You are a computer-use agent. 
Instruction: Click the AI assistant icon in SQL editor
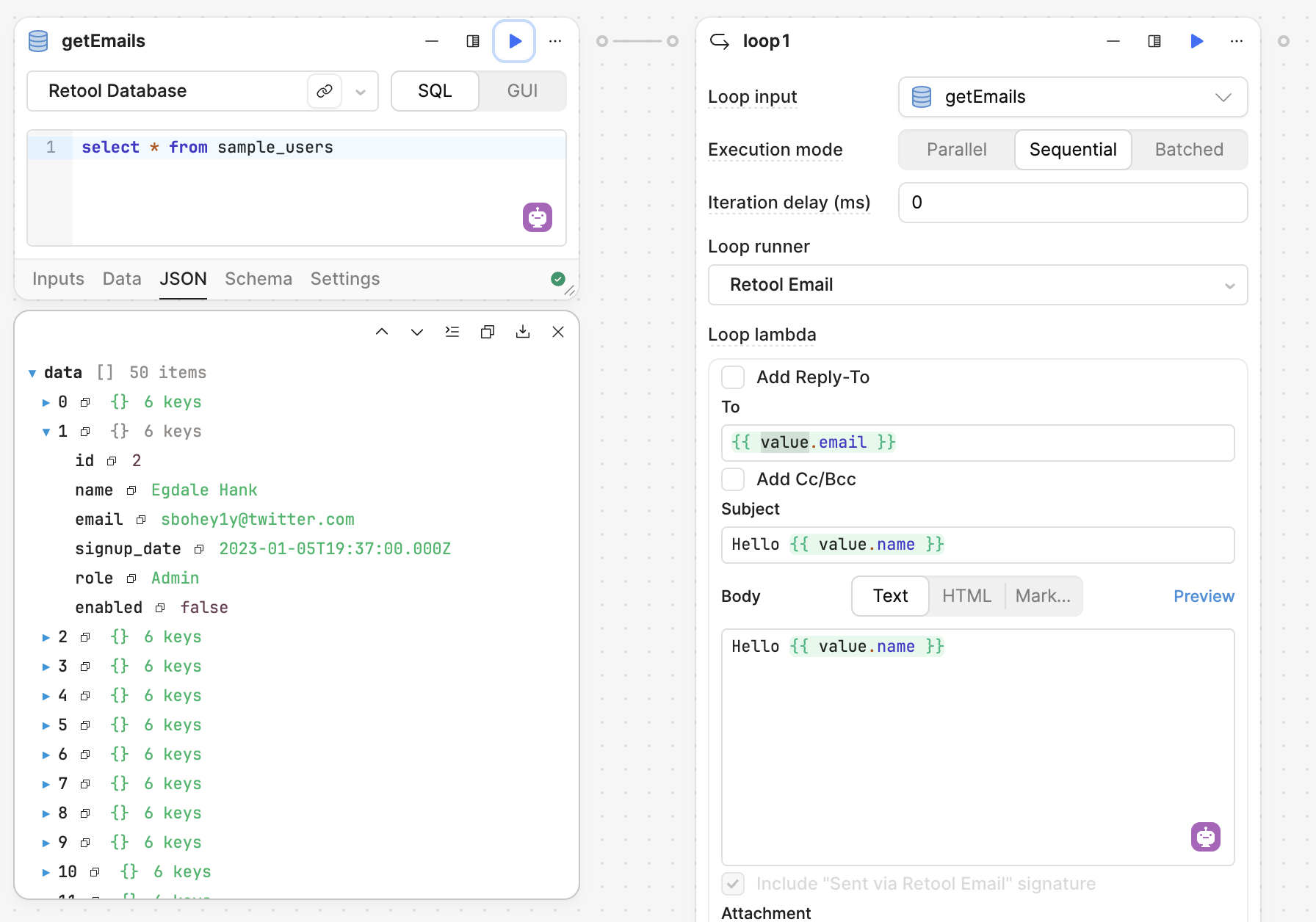pos(537,217)
